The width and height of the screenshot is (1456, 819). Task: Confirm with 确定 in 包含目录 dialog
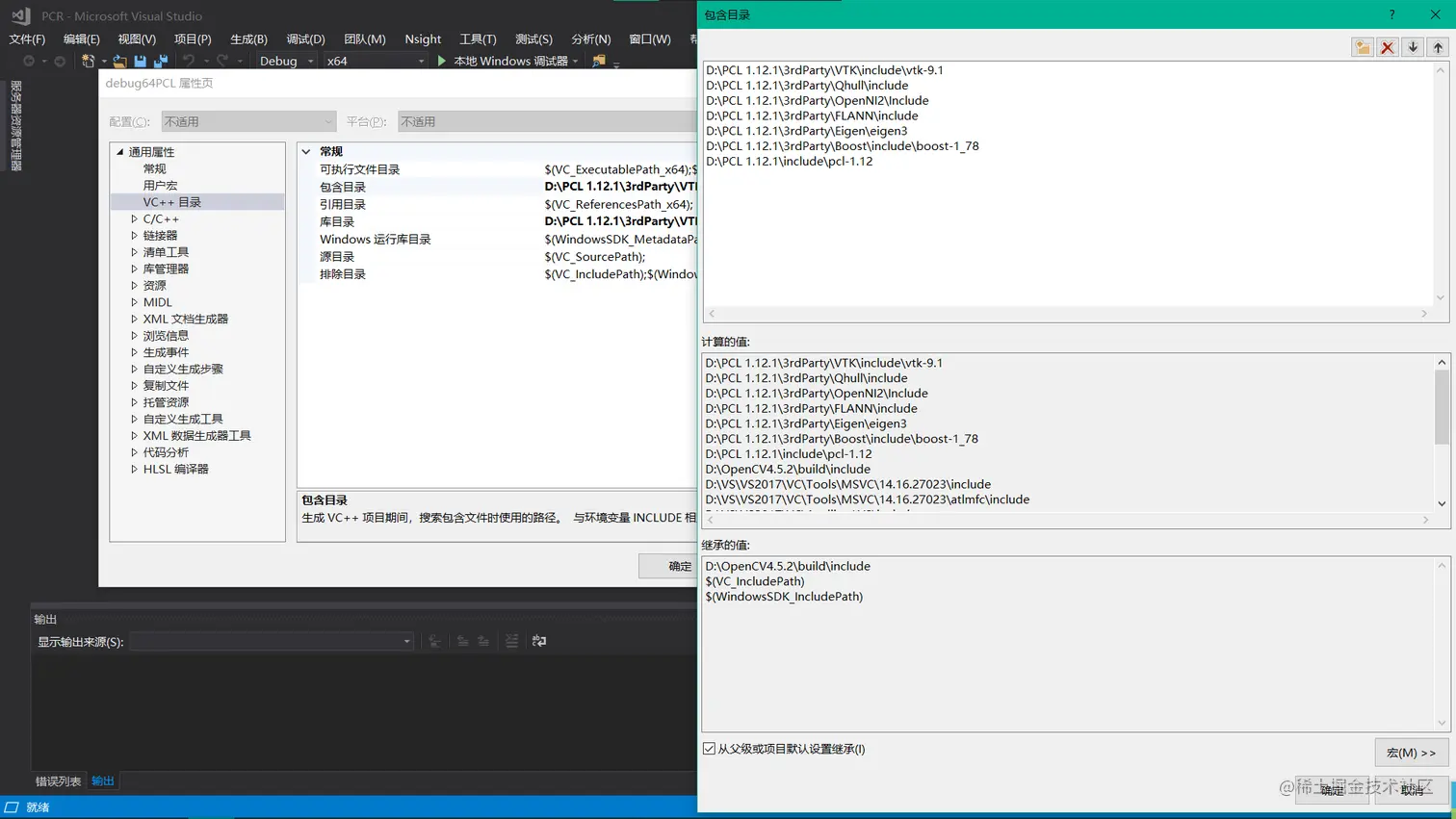1332,790
